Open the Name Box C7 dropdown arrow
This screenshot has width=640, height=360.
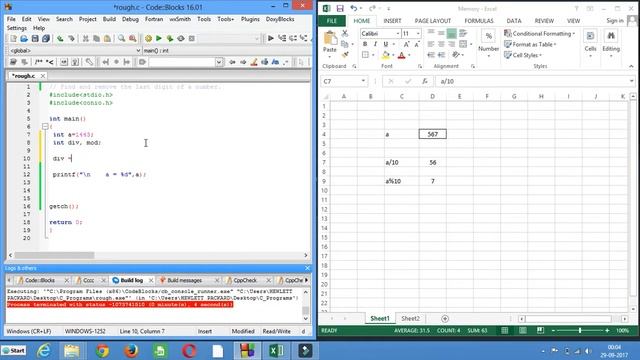point(363,81)
